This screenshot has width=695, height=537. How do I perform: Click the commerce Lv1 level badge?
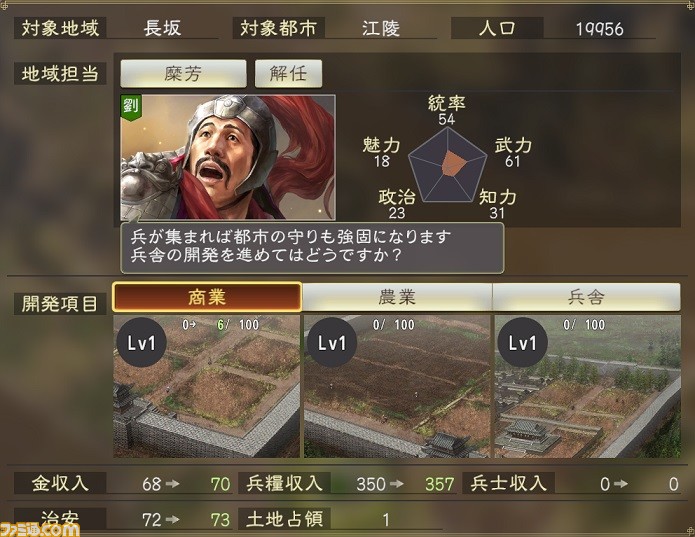point(141,342)
